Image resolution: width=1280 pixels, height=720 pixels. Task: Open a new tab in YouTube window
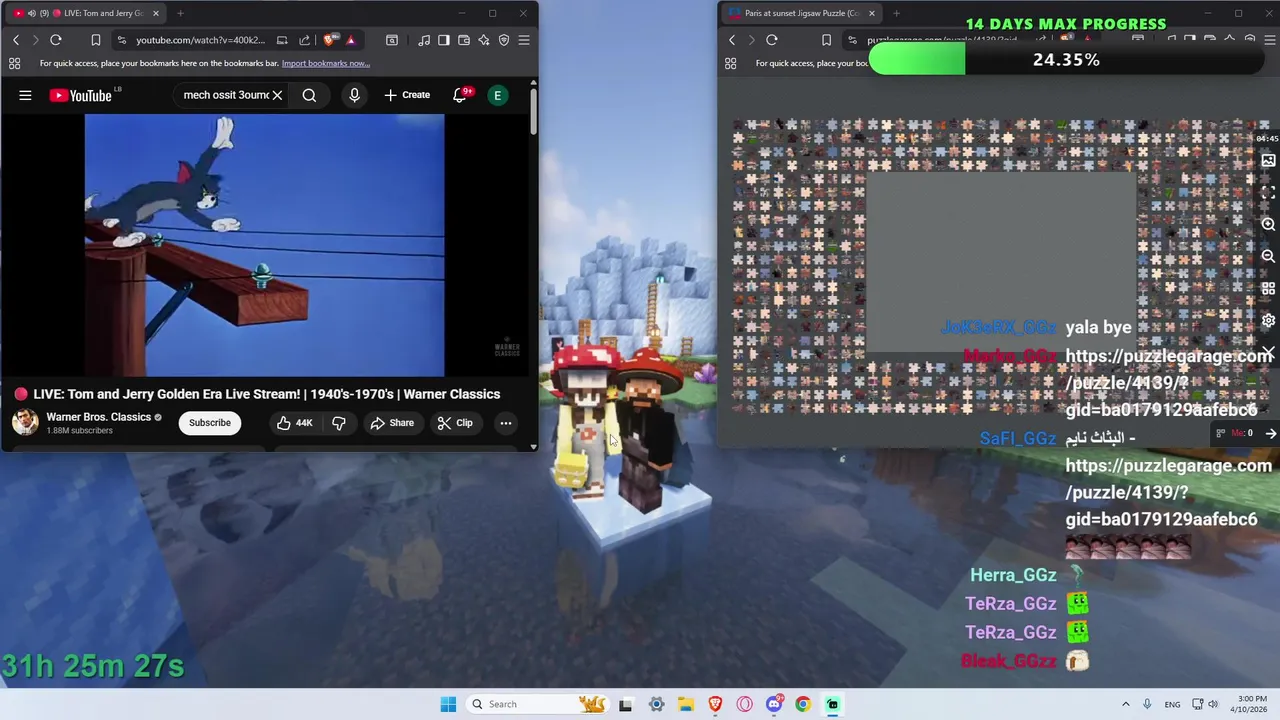pyautogui.click(x=180, y=13)
